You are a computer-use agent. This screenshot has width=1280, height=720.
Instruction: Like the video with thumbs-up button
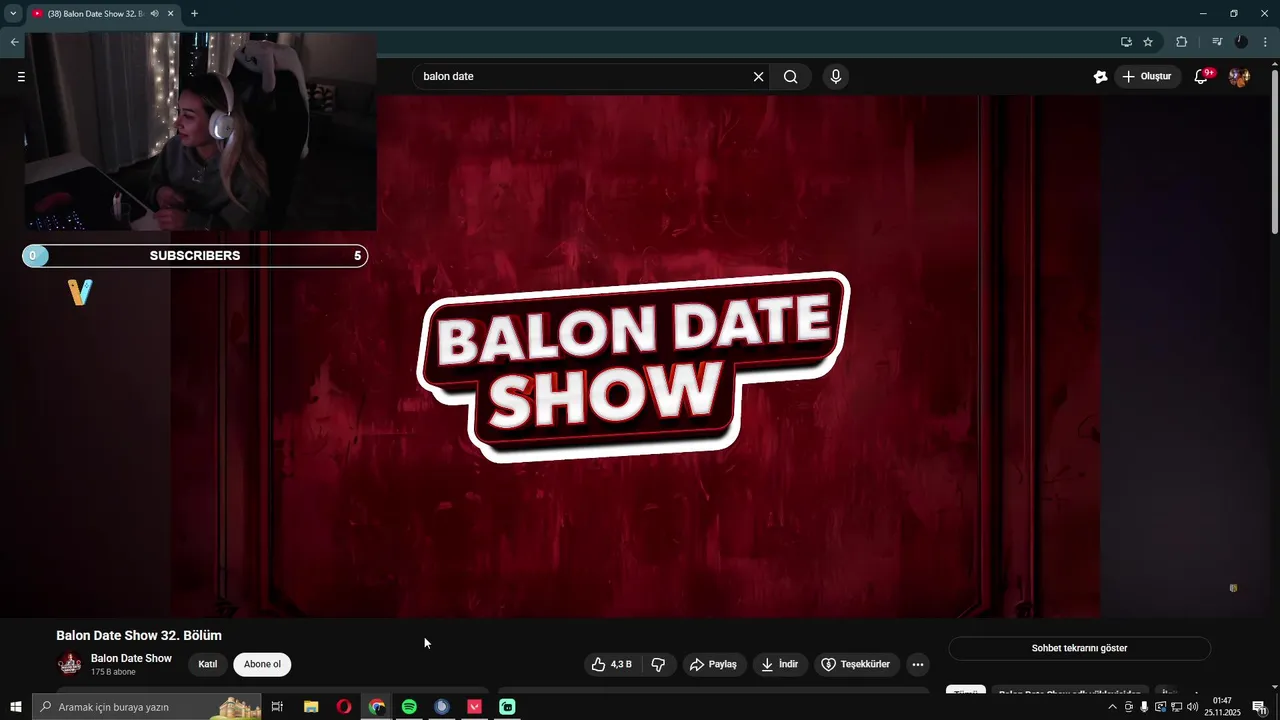click(611, 664)
